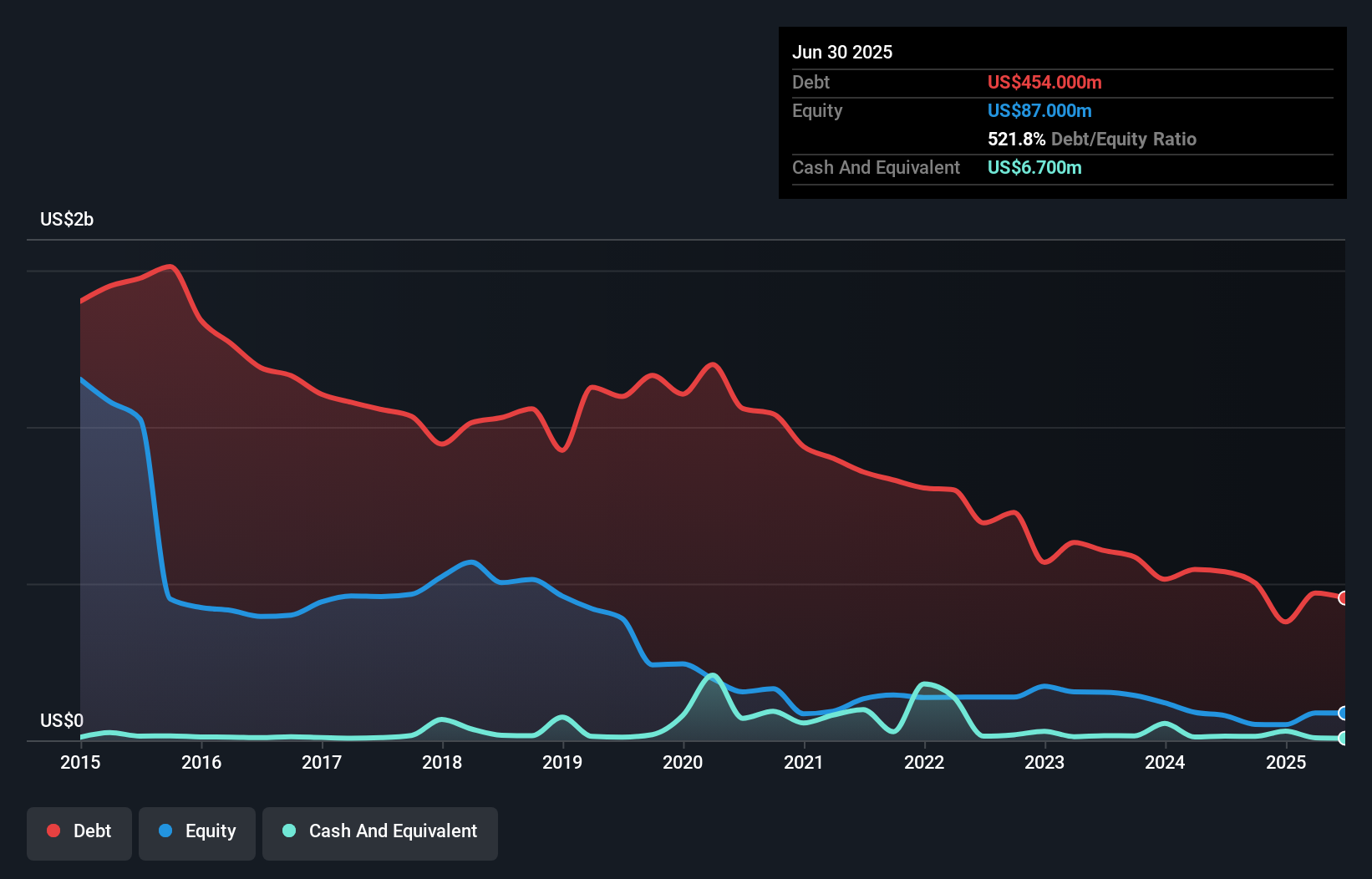This screenshot has height=879, width=1372.
Task: Click the teal Cash legend dot
Action: coord(289,831)
